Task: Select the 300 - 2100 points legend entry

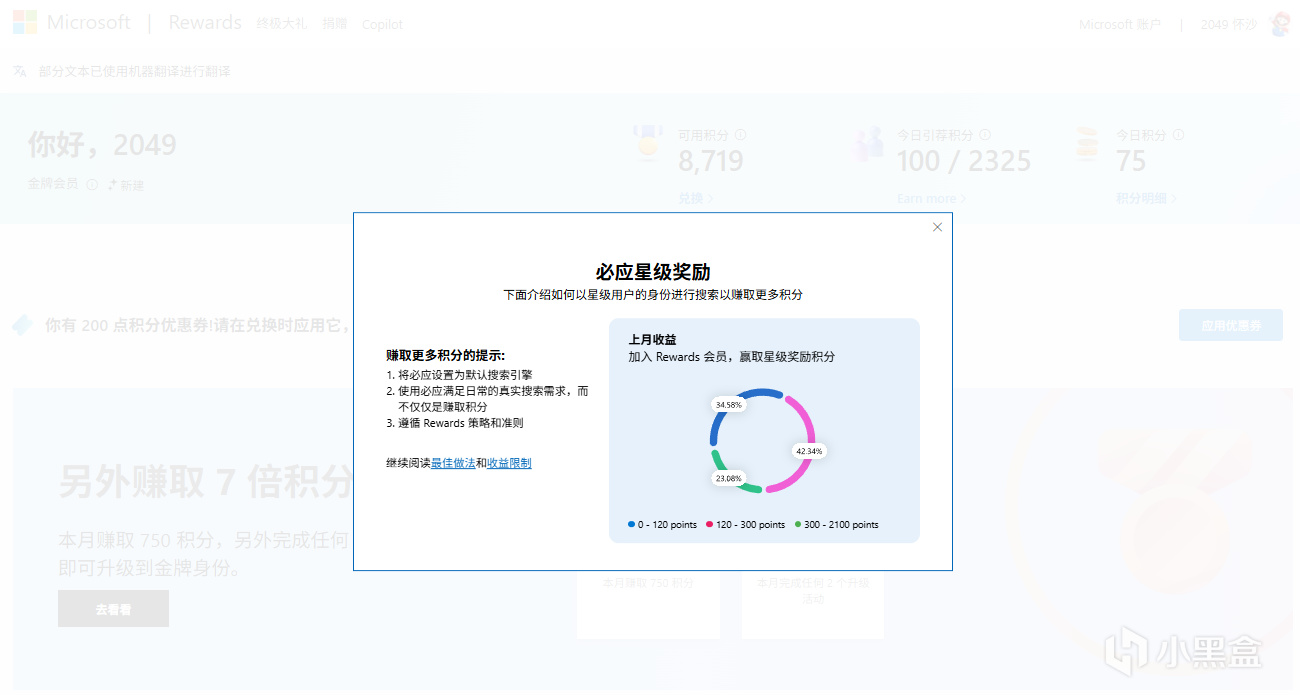Action: pos(837,525)
